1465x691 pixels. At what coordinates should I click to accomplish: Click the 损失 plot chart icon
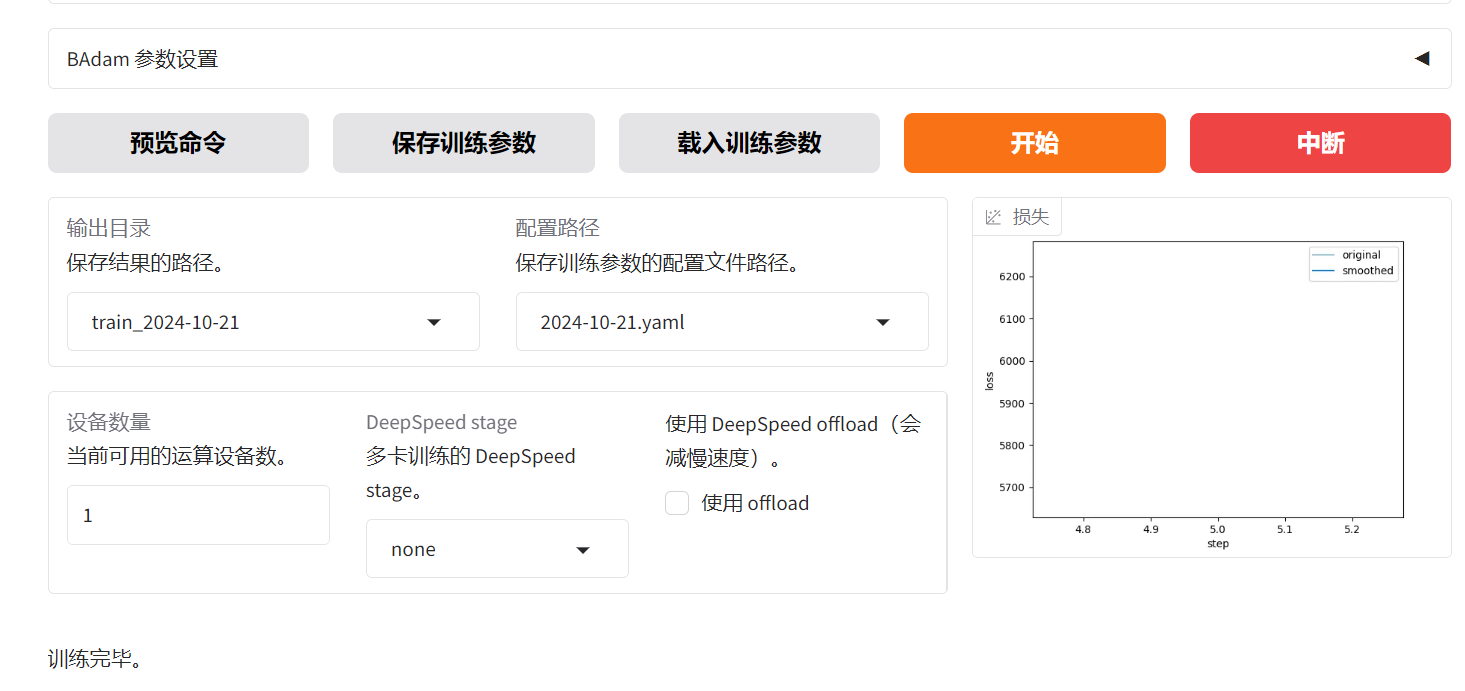click(993, 217)
